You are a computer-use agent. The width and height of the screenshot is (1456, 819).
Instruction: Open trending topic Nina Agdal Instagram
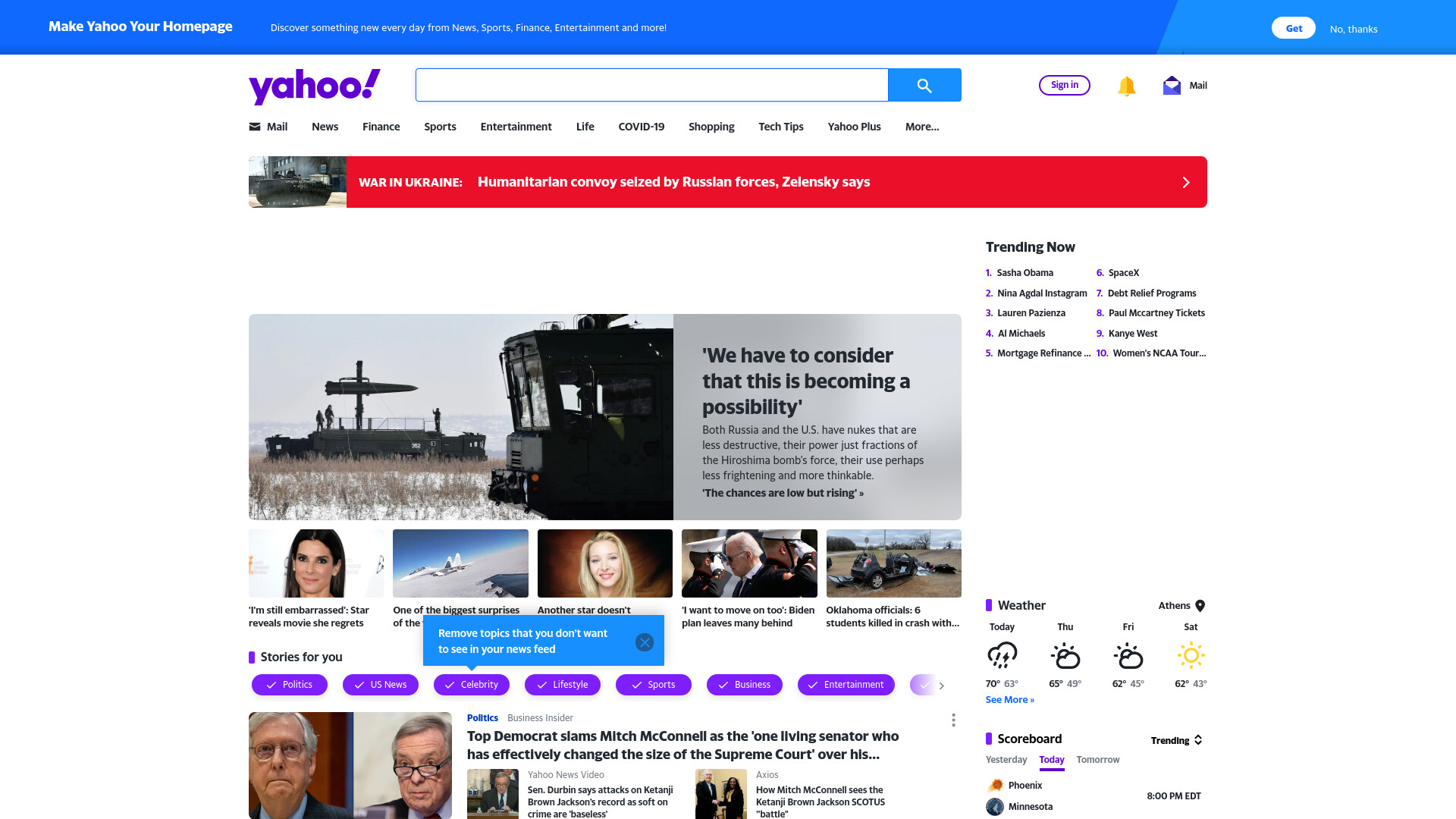tap(1042, 293)
